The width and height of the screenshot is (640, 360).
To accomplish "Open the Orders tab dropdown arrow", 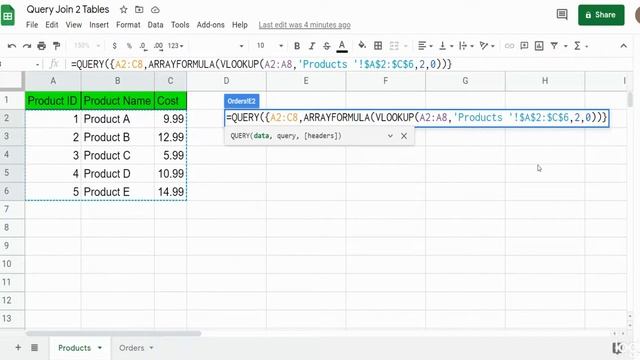I will [151, 348].
